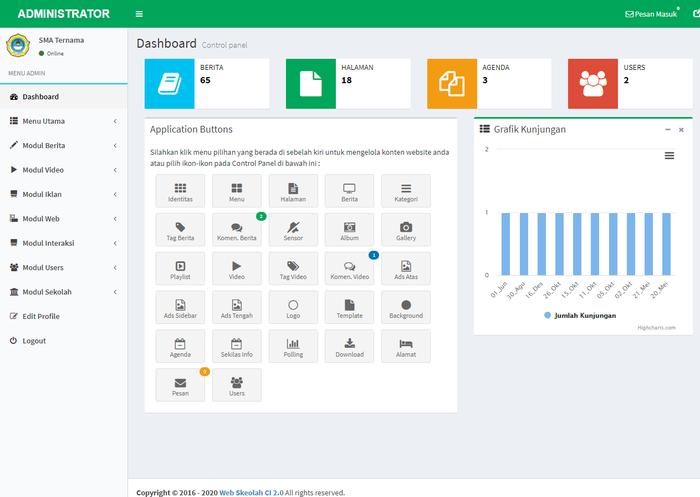This screenshot has height=497, width=700.
Task: Click the Template icon button
Action: [349, 307]
